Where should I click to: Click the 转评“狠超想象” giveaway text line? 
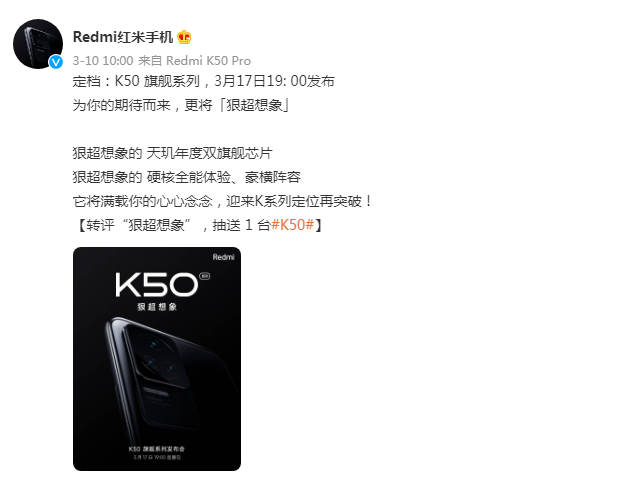point(199,225)
